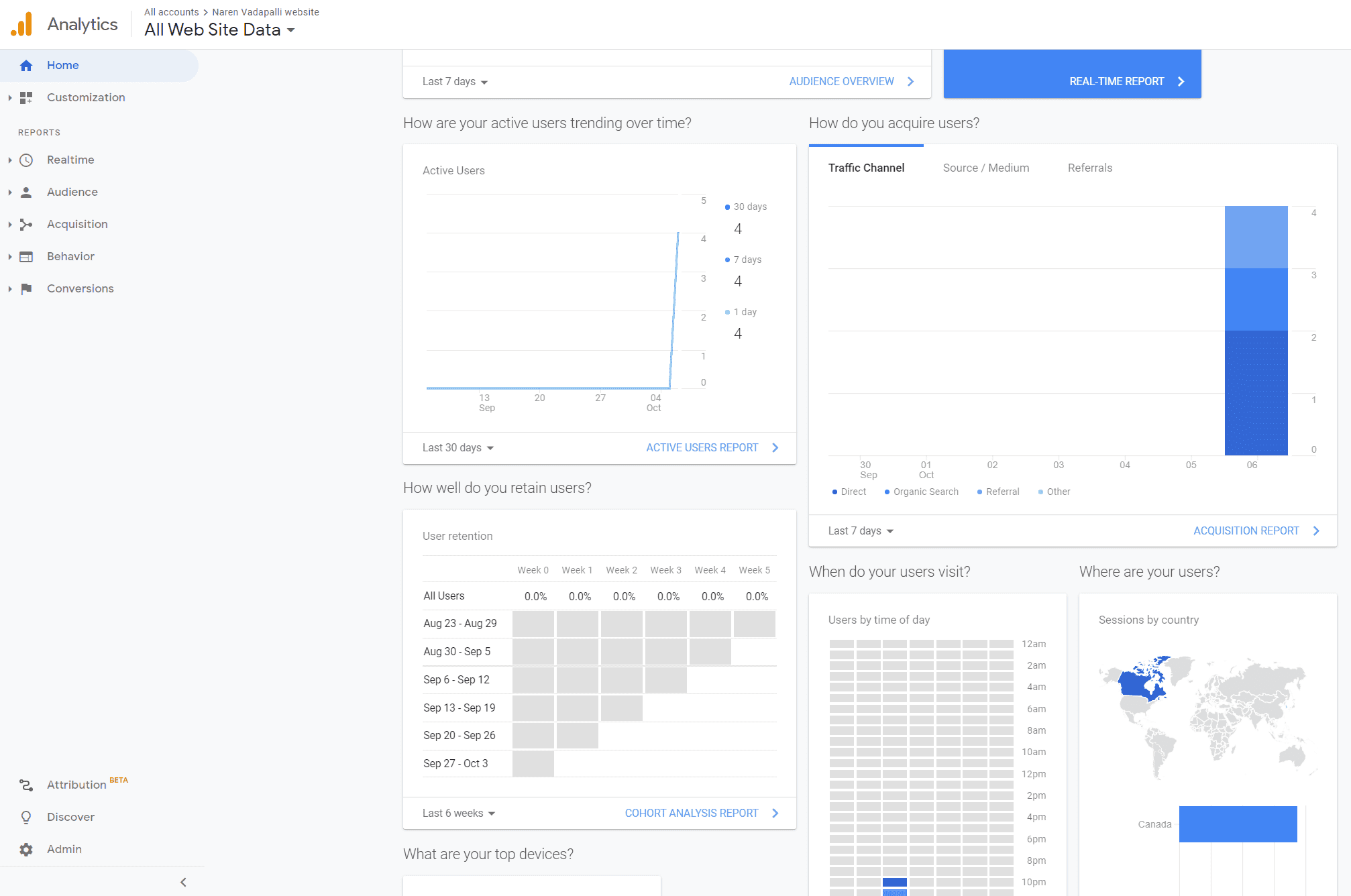
Task: Click the Attribution path icon
Action: pos(26,785)
